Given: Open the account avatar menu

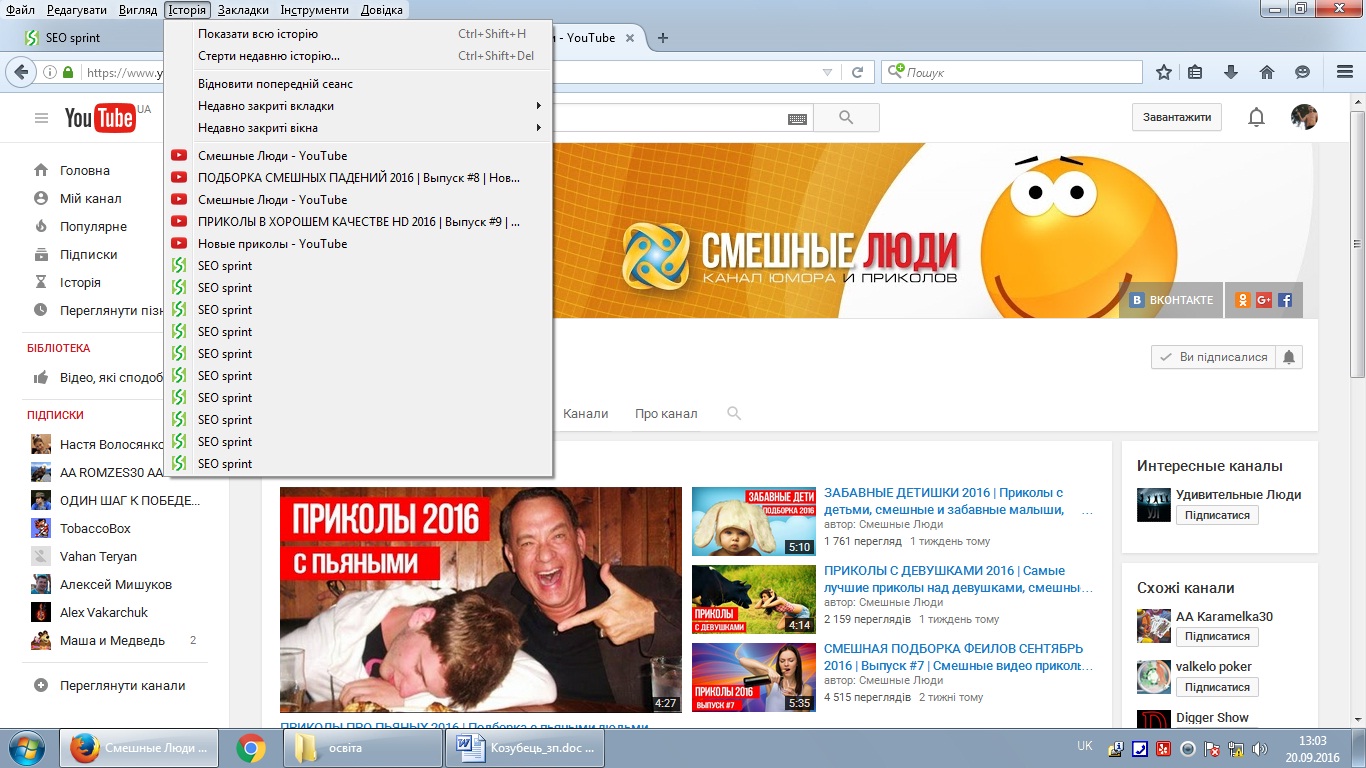Looking at the screenshot, I should tap(1304, 117).
